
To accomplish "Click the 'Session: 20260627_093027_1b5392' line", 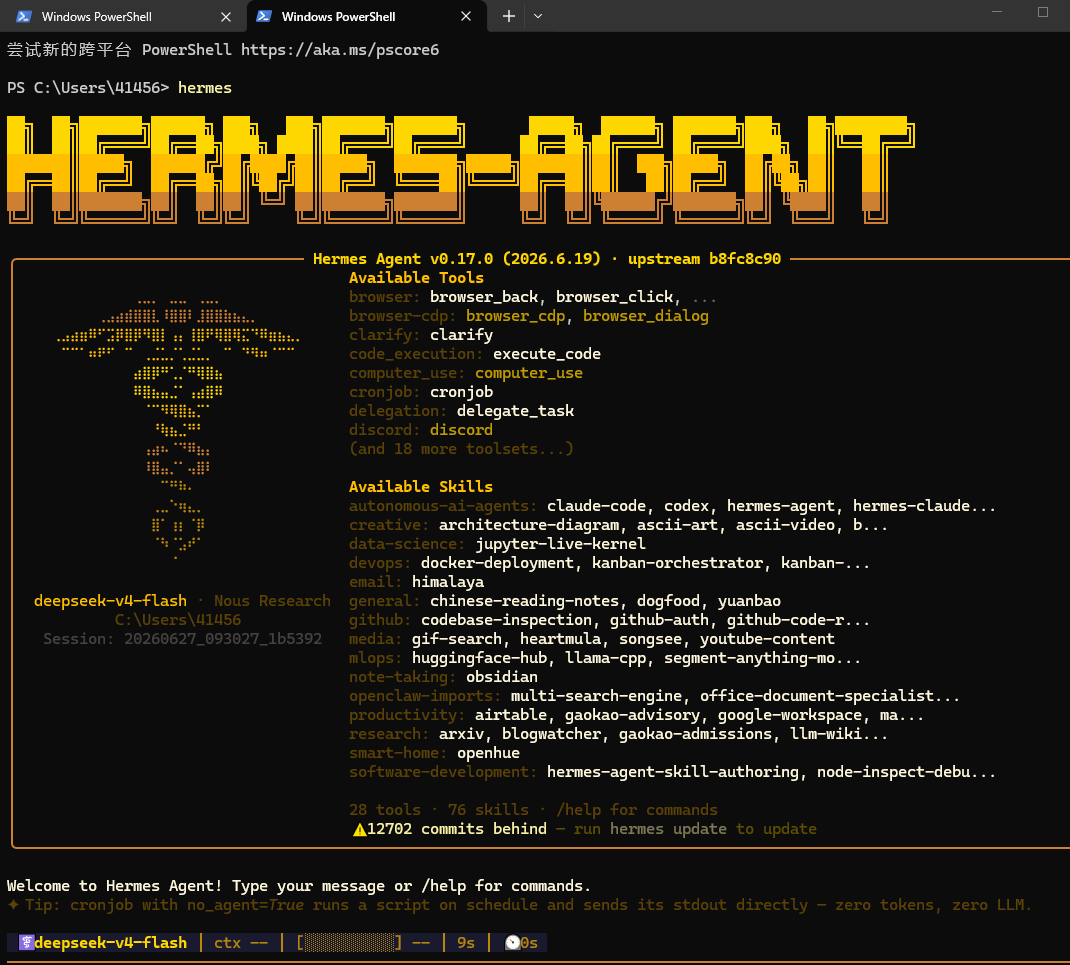I will [182, 639].
